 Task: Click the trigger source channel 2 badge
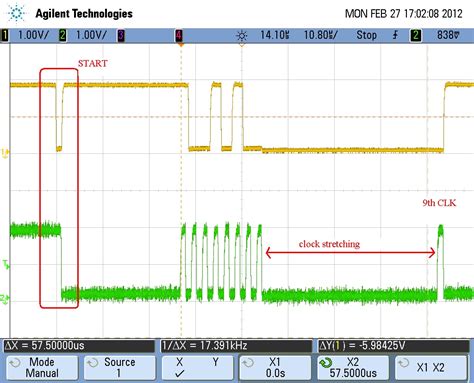coord(416,35)
